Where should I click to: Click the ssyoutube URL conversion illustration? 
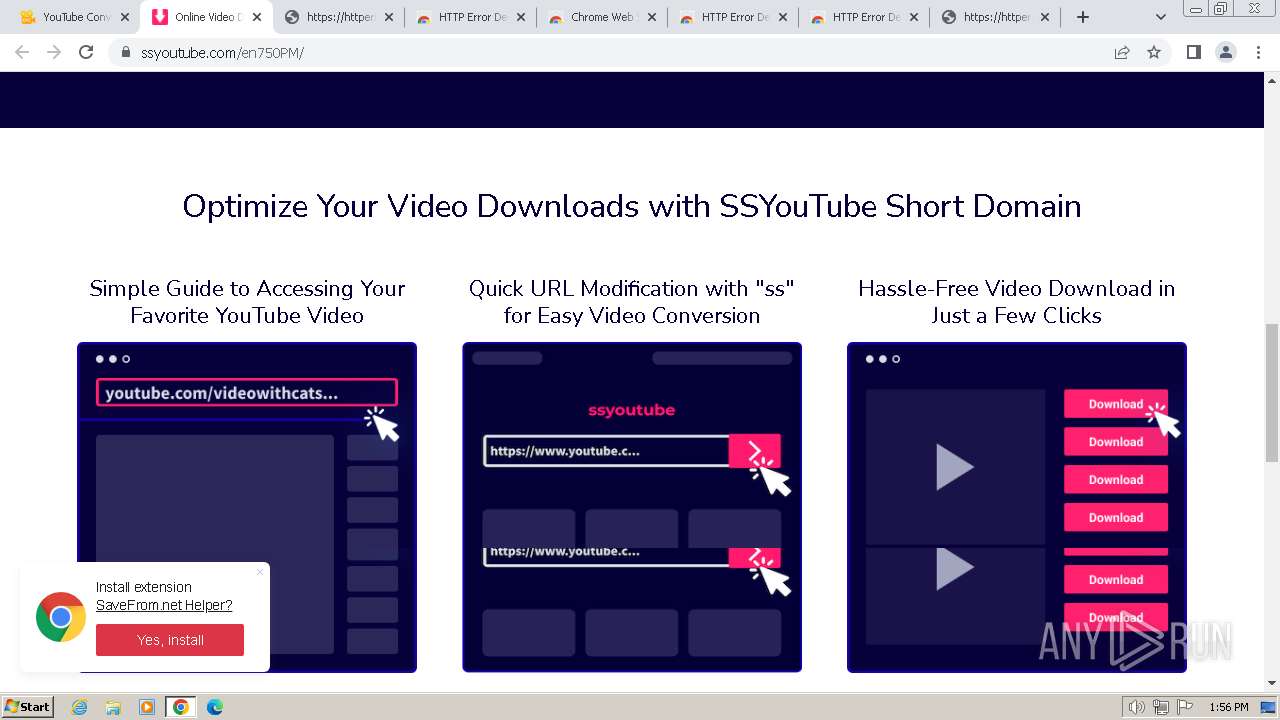tap(632, 507)
